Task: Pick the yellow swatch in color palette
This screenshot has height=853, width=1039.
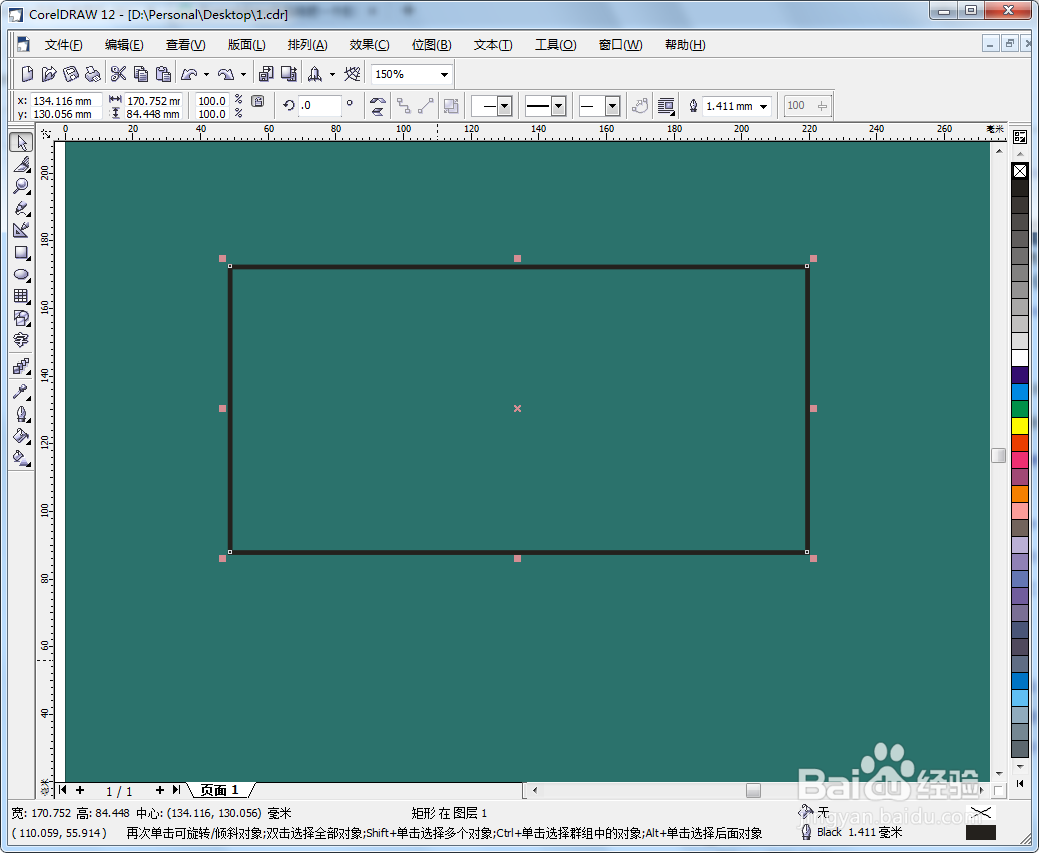Action: point(1020,426)
